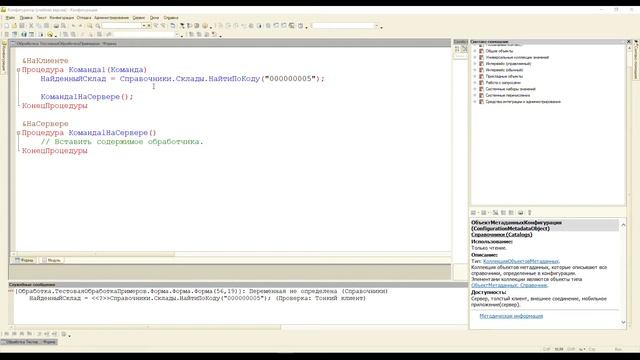Open the Методическая информация link

tap(511, 316)
